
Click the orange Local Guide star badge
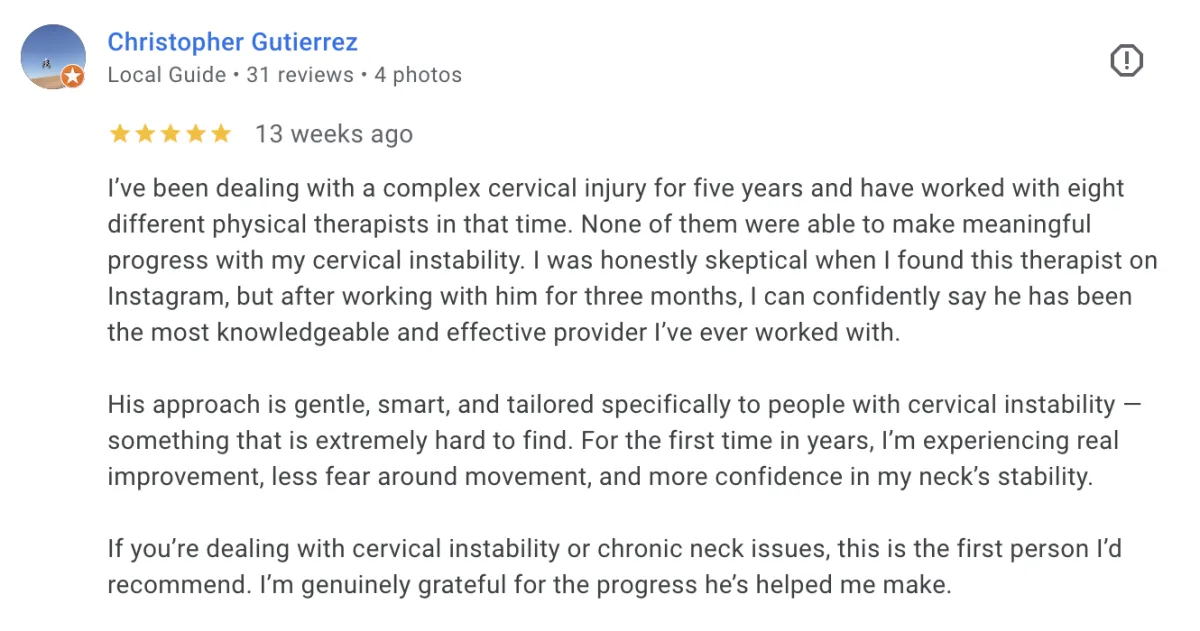click(x=72, y=76)
